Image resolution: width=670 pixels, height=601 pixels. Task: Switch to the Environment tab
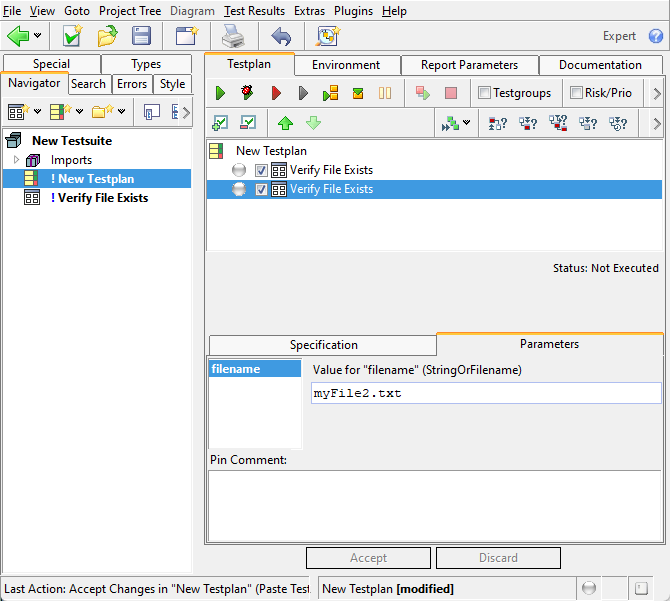tap(346, 65)
